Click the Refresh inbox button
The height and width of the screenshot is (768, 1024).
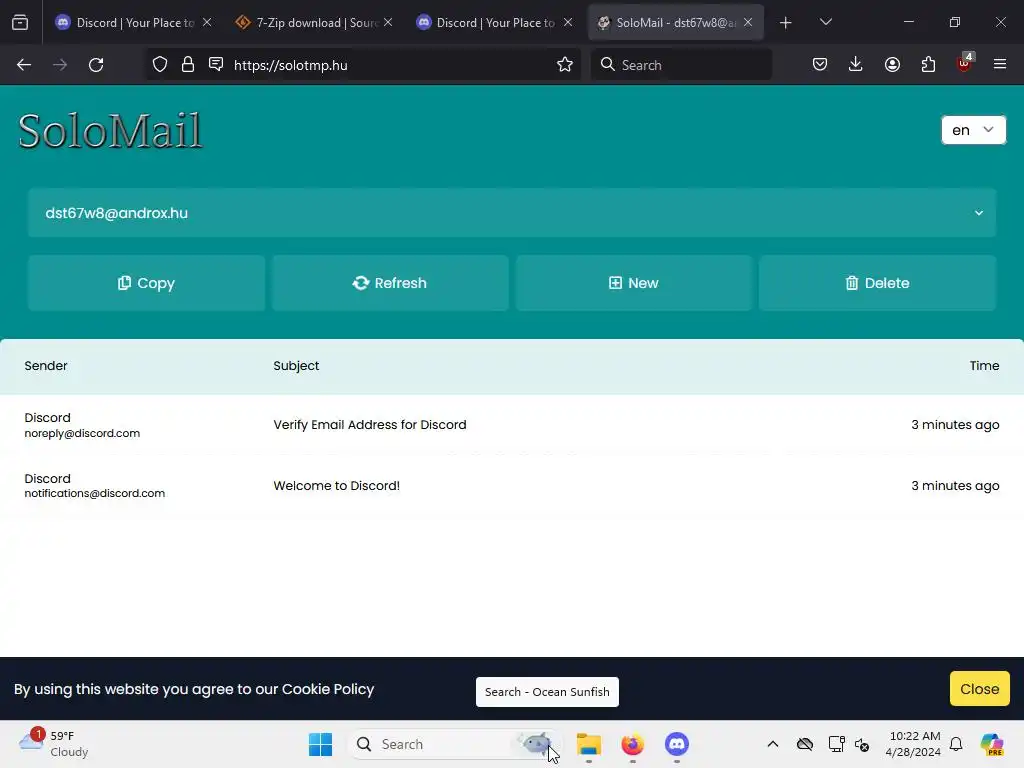390,283
